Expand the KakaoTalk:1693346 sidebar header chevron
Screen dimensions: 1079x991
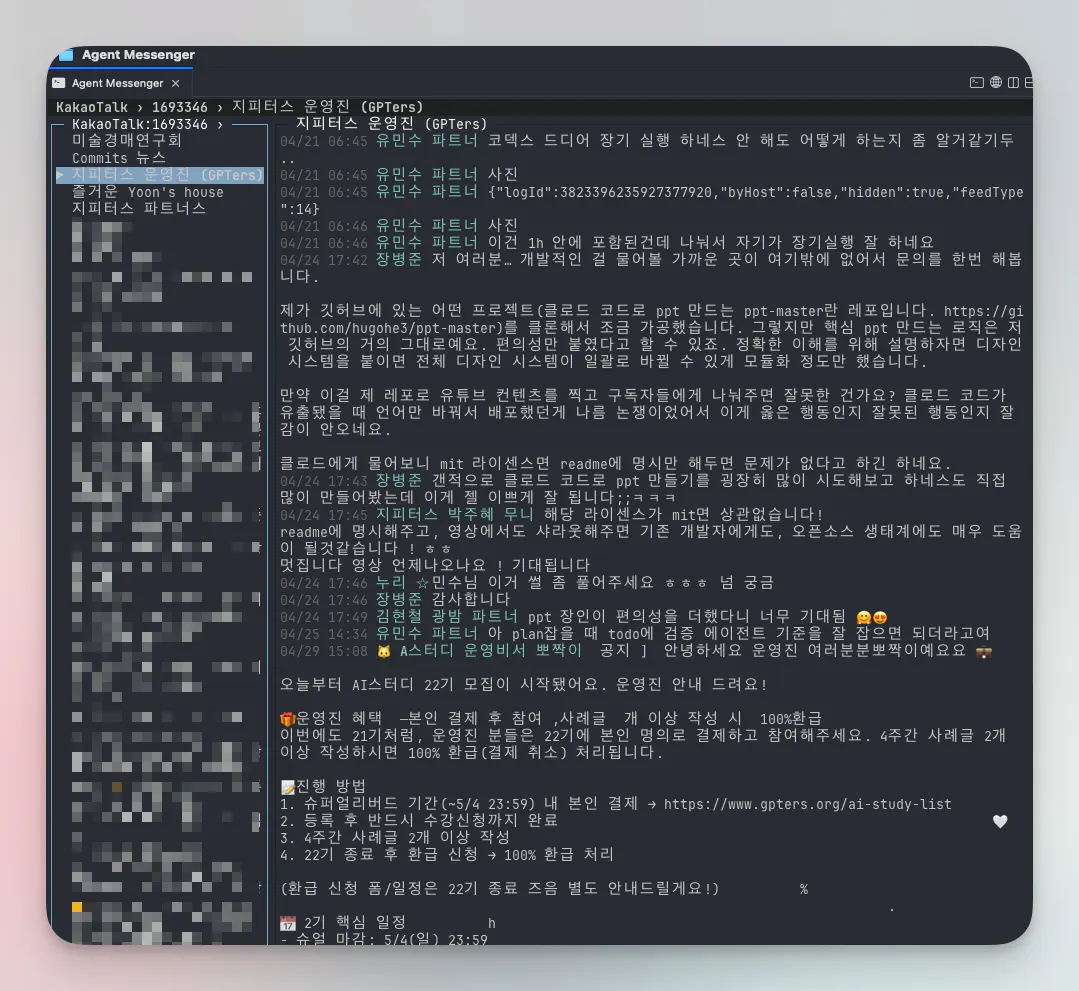pyautogui.click(x=220, y=125)
